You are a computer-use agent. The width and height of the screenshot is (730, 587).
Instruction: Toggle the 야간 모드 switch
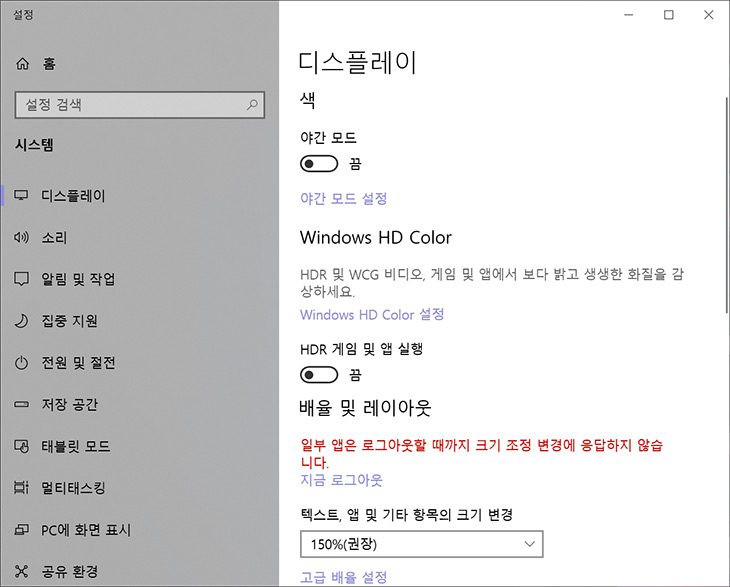(x=319, y=164)
